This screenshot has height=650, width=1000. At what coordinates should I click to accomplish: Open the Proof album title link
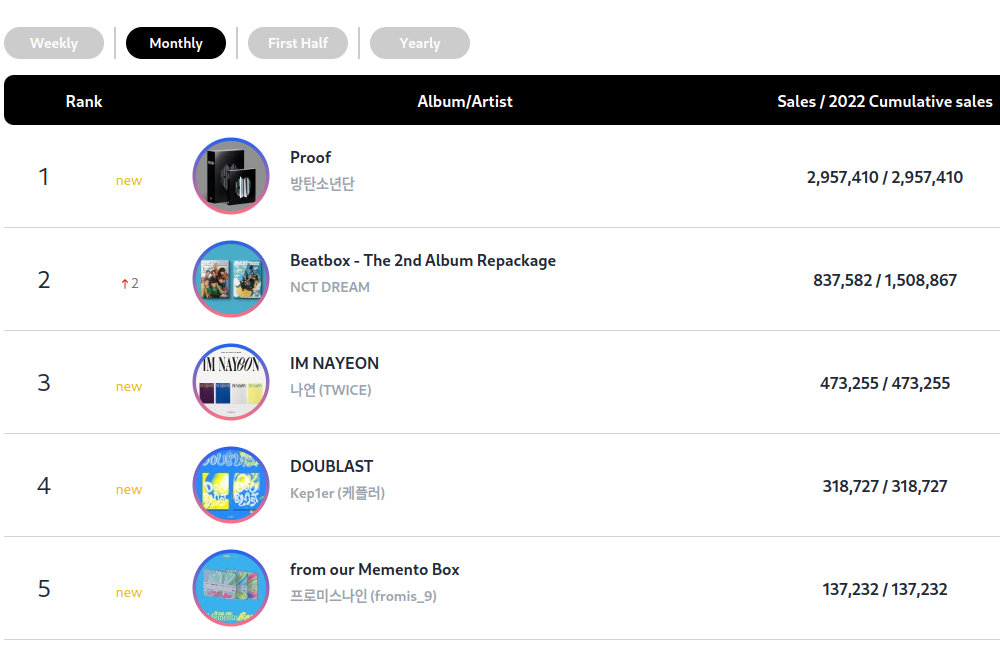point(310,157)
